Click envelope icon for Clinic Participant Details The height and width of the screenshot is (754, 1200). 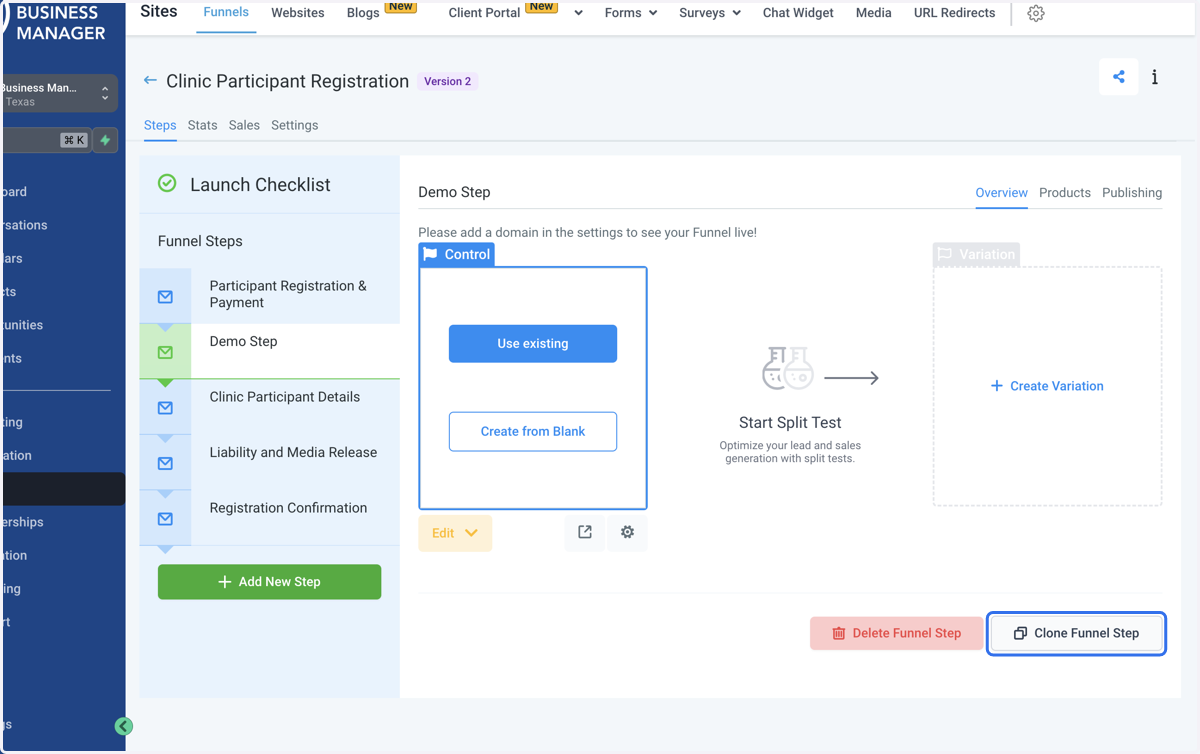166,408
